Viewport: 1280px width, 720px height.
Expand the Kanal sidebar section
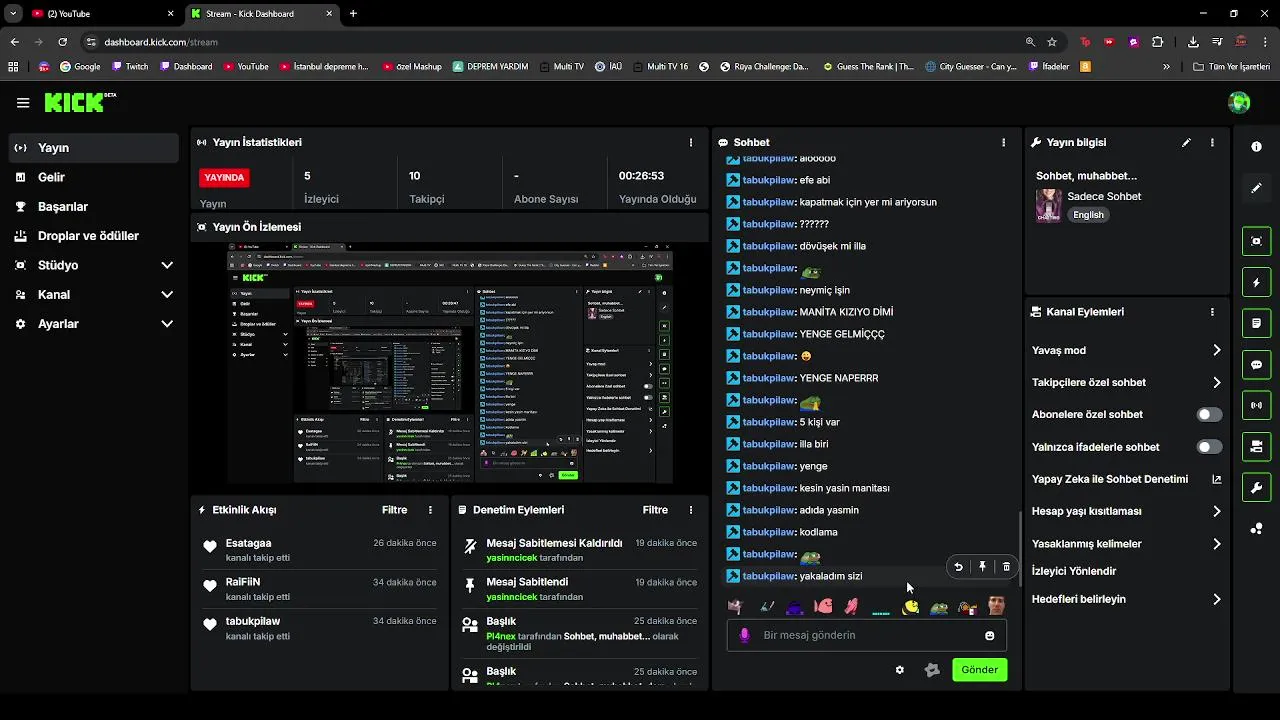pos(167,295)
